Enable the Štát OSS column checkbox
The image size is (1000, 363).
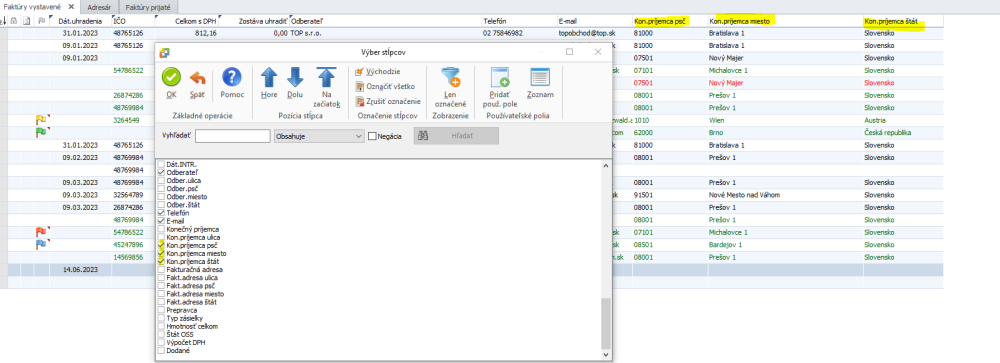[x=161, y=334]
